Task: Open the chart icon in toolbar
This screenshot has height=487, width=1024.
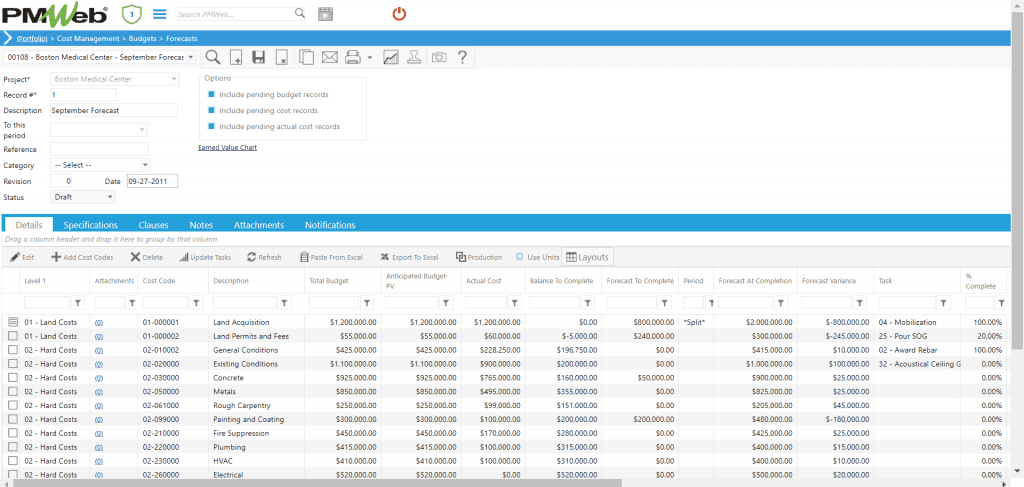Action: [x=391, y=57]
